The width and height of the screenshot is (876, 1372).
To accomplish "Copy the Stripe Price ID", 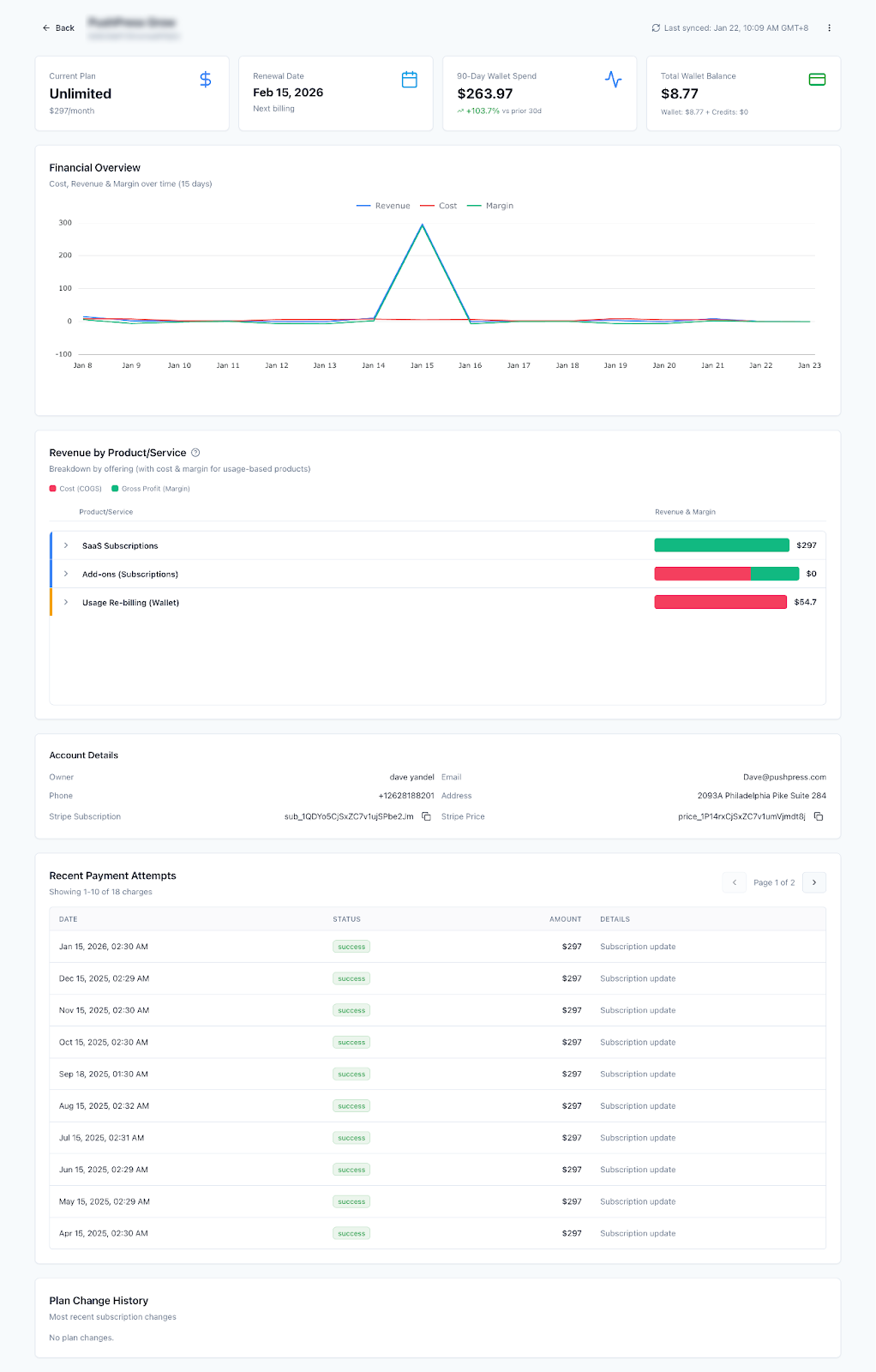I will point(819,816).
